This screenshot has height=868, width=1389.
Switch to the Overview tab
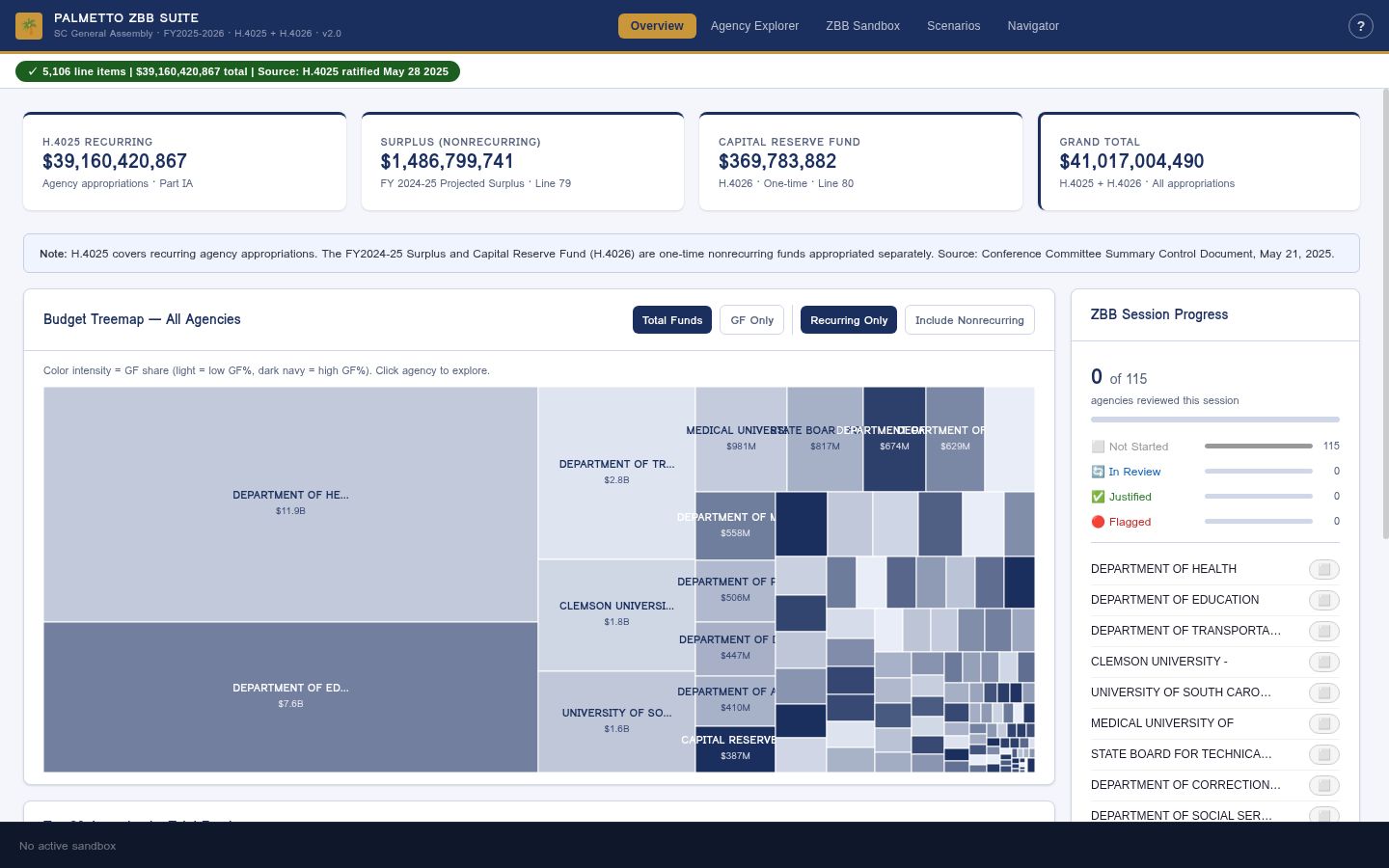pyautogui.click(x=657, y=26)
